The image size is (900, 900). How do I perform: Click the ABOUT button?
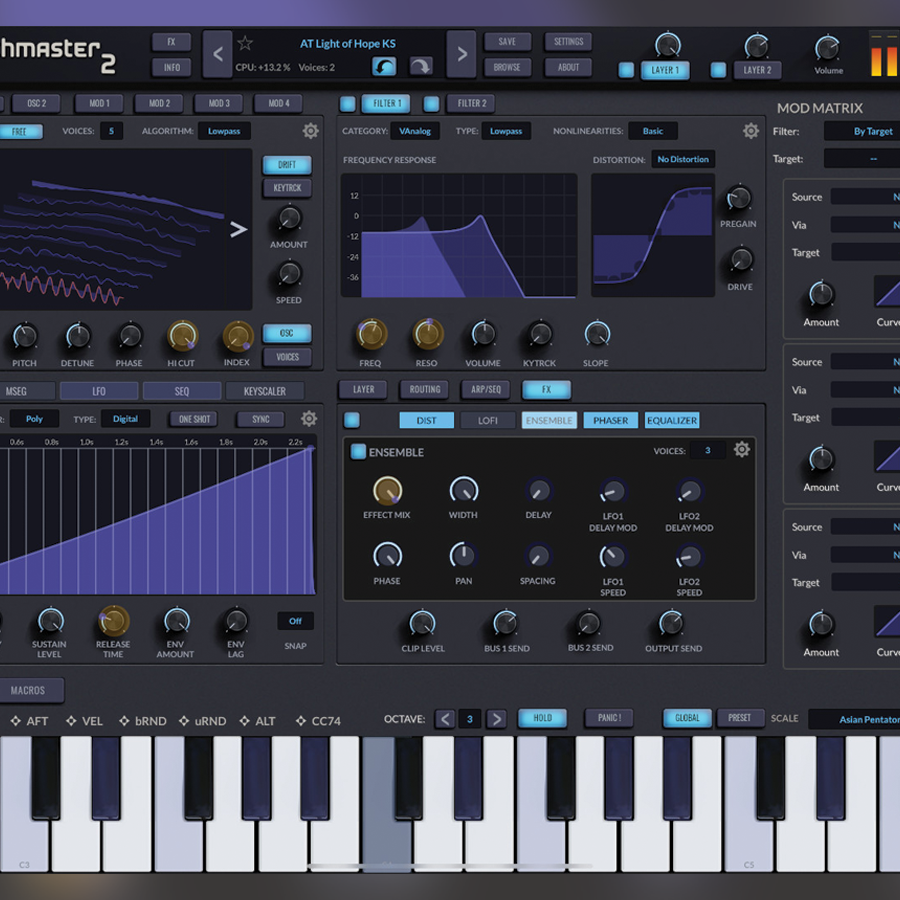click(568, 68)
